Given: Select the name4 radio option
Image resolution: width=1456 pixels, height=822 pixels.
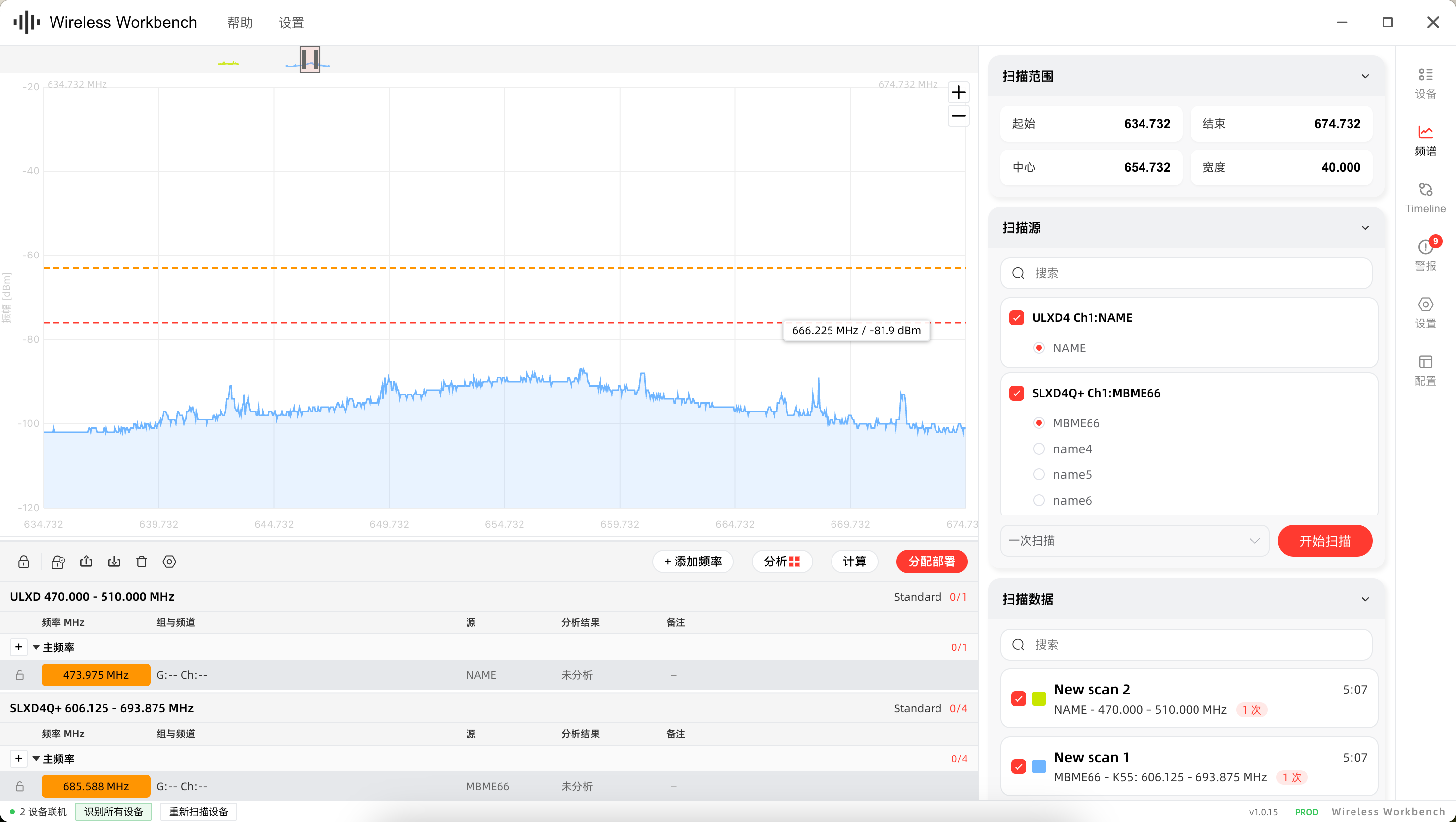Looking at the screenshot, I should [x=1039, y=449].
